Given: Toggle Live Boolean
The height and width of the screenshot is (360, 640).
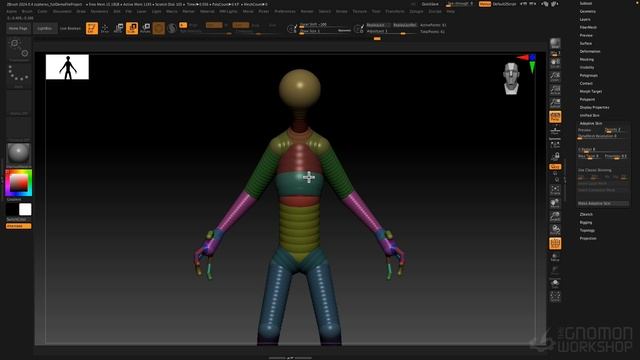Looking at the screenshot, I should tap(70, 29).
